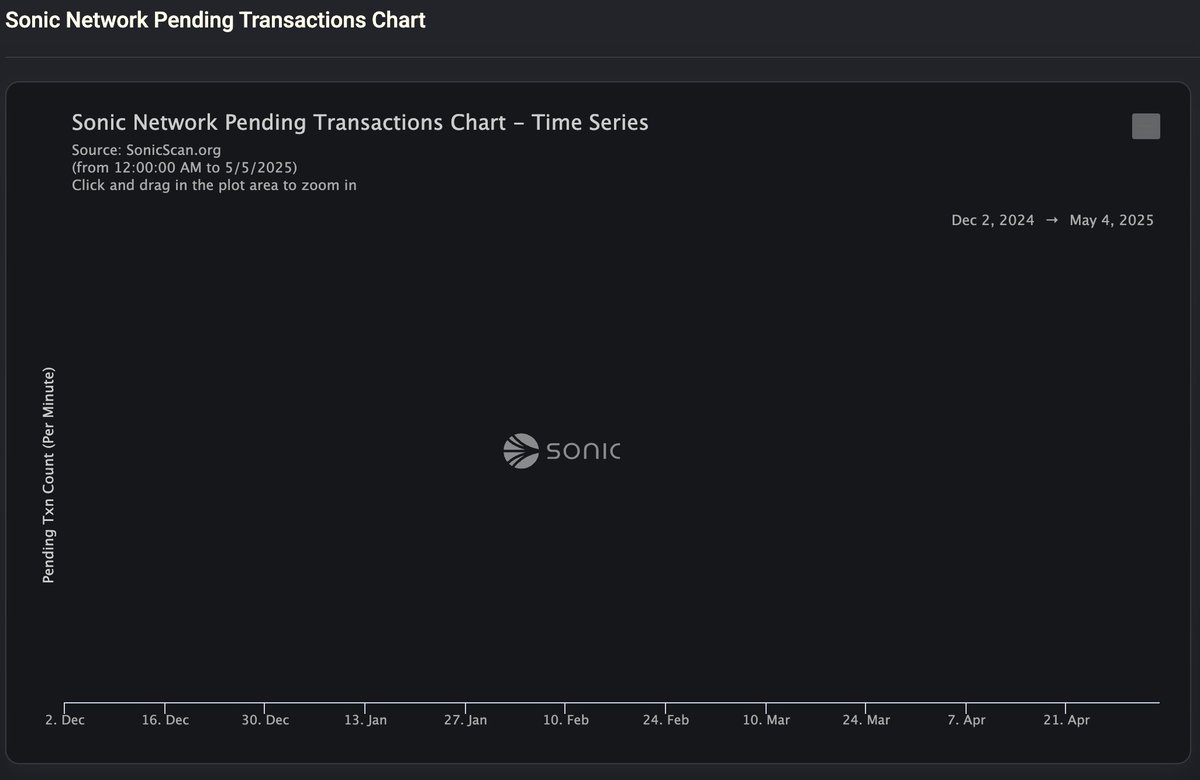Select the 10. Mar axis label
This screenshot has width=1200, height=780.
(x=765, y=720)
